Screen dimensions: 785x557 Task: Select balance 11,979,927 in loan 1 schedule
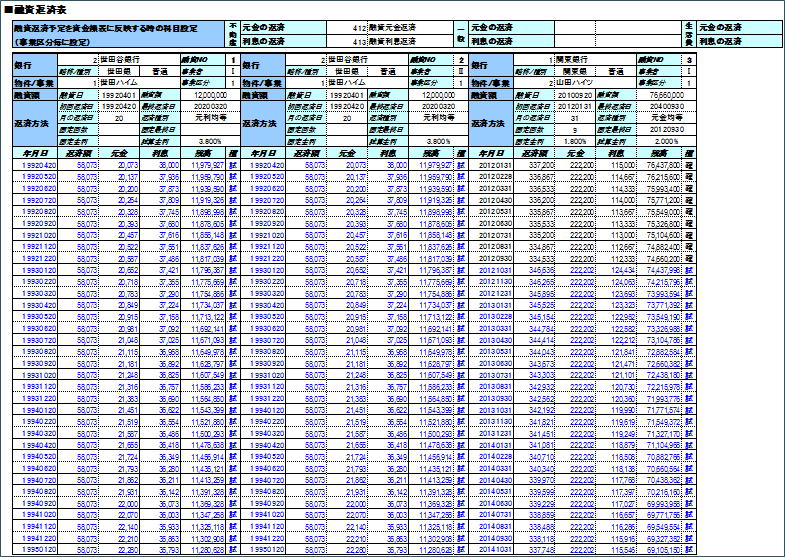coord(204,165)
